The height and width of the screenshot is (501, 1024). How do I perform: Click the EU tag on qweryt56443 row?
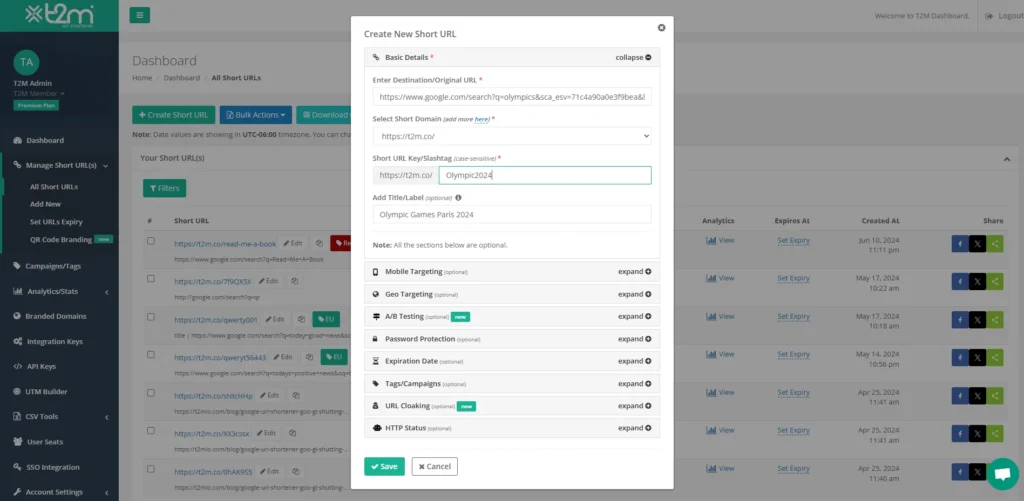tap(334, 357)
